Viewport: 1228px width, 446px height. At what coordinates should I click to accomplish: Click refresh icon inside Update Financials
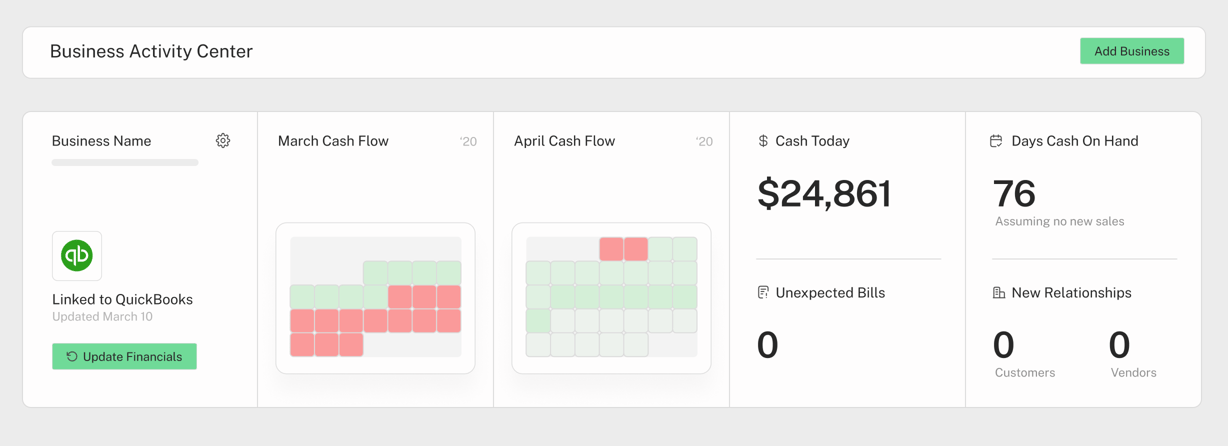(72, 357)
